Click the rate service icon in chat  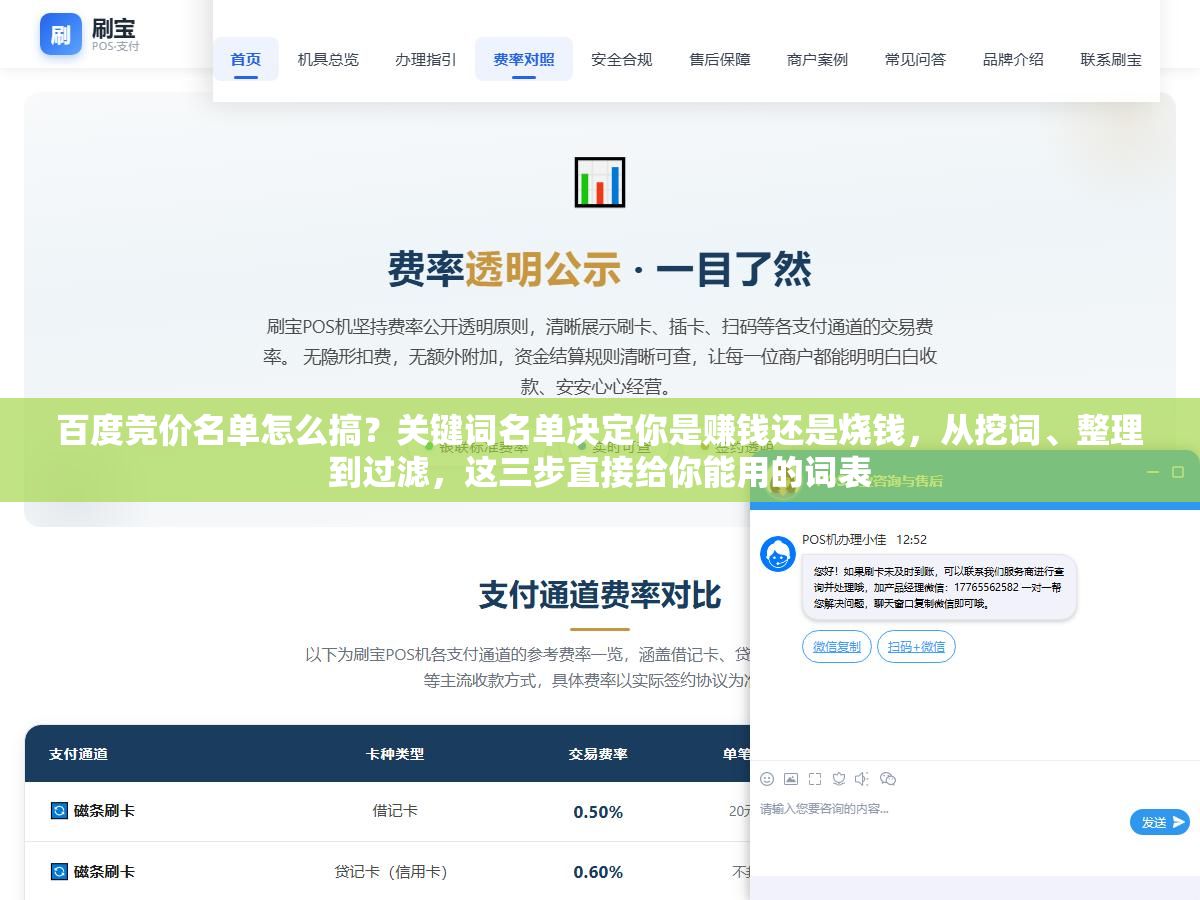(839, 778)
